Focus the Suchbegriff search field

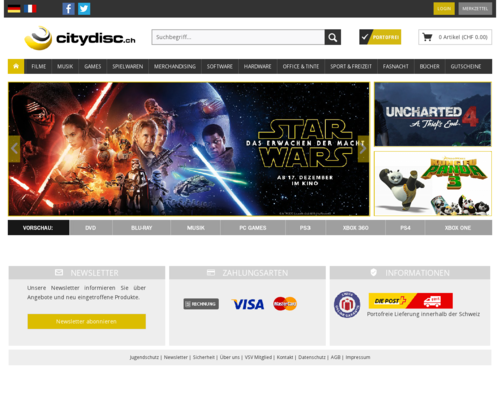click(238, 37)
